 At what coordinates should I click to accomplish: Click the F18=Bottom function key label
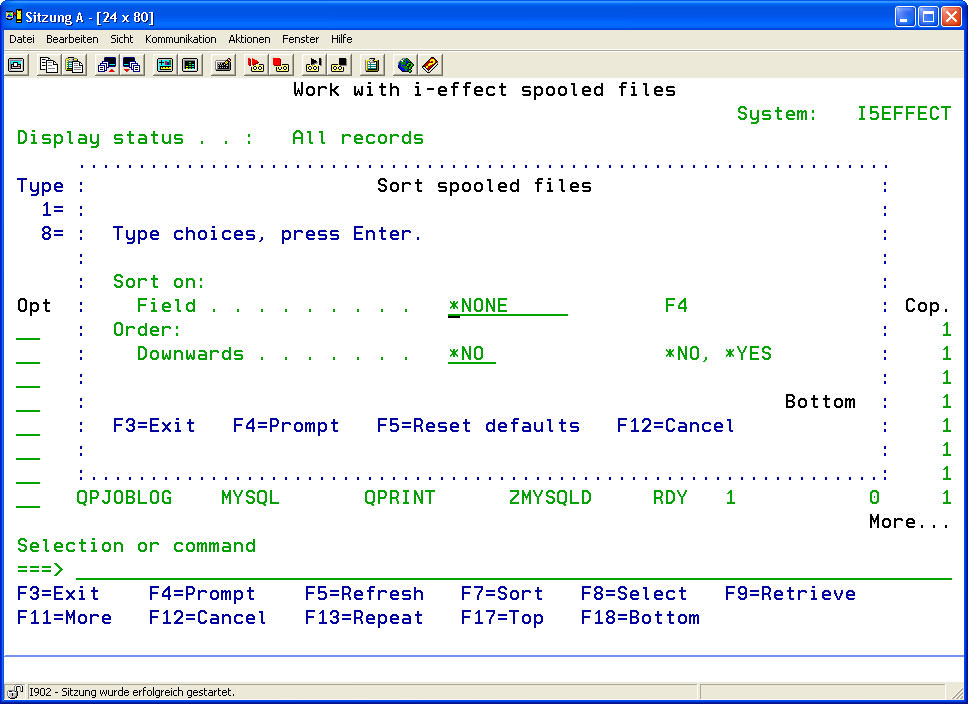tap(640, 618)
